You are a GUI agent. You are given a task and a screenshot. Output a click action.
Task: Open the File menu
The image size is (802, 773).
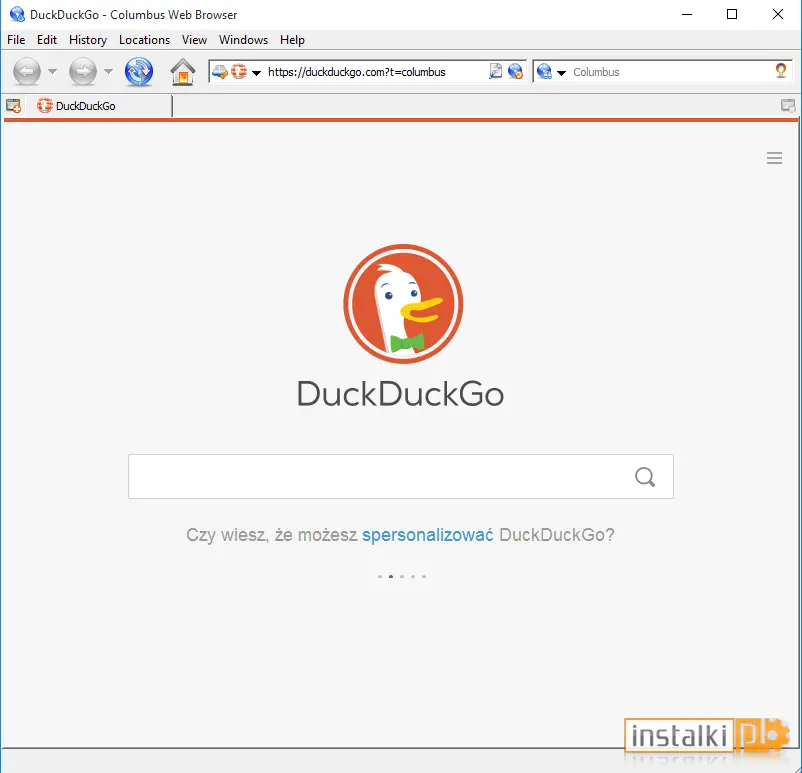pos(16,40)
